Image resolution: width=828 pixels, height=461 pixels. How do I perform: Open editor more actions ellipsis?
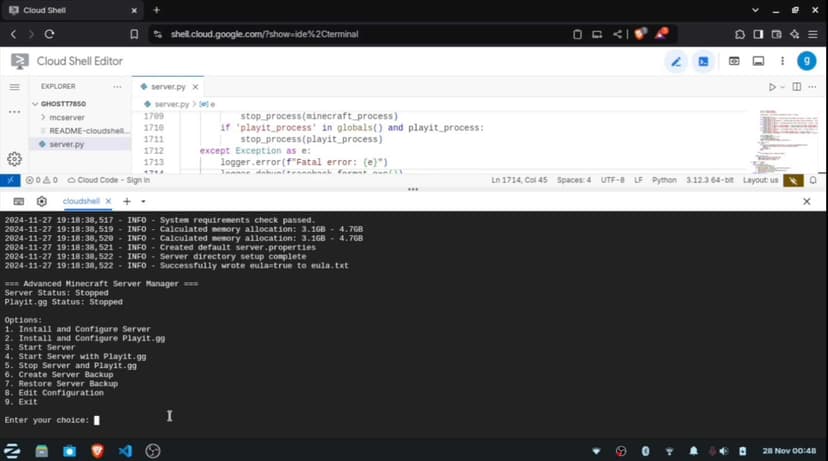812,87
